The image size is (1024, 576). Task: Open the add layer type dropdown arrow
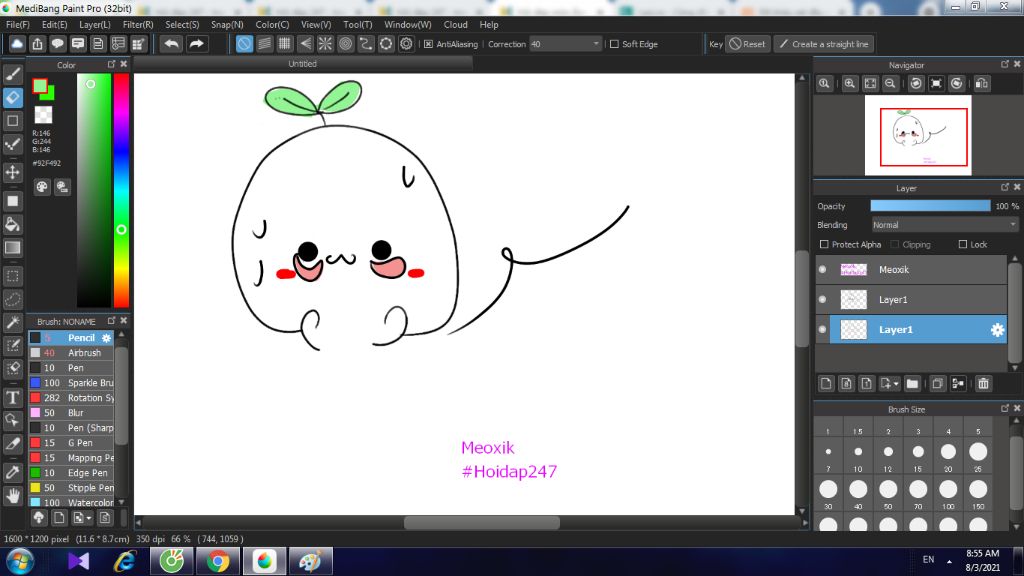(896, 383)
